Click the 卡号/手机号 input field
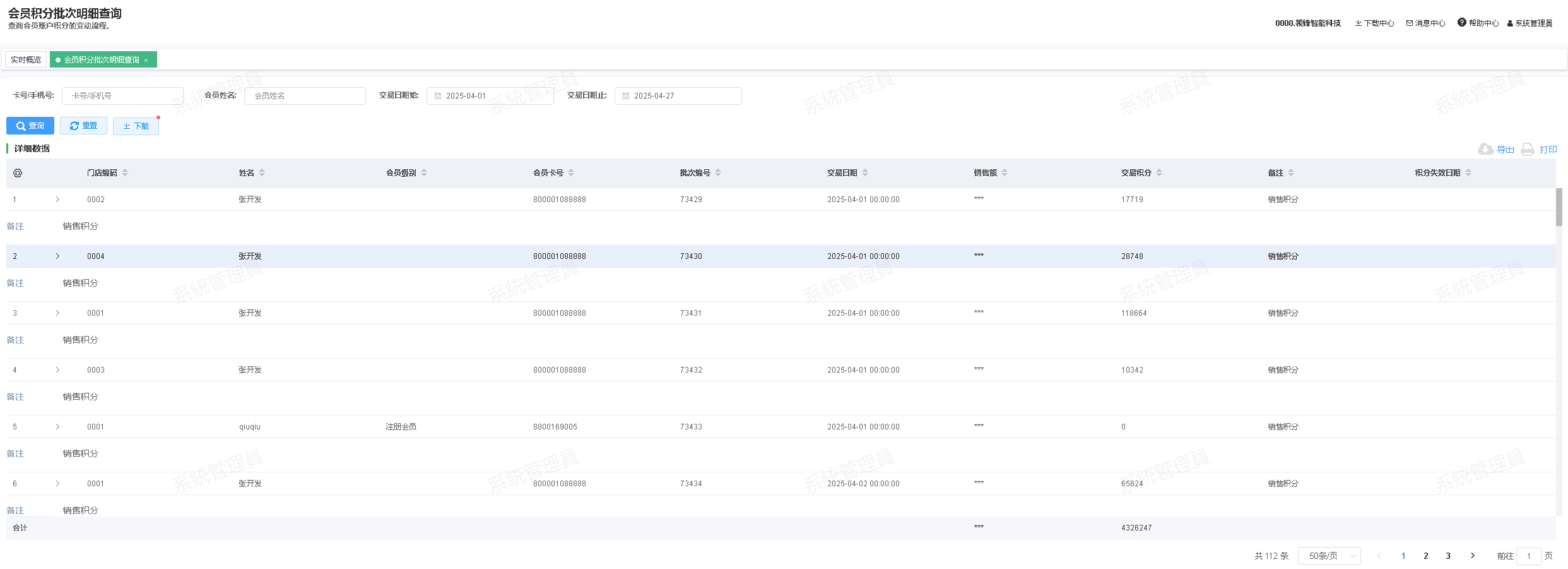This screenshot has height=569, width=1568. pos(122,96)
